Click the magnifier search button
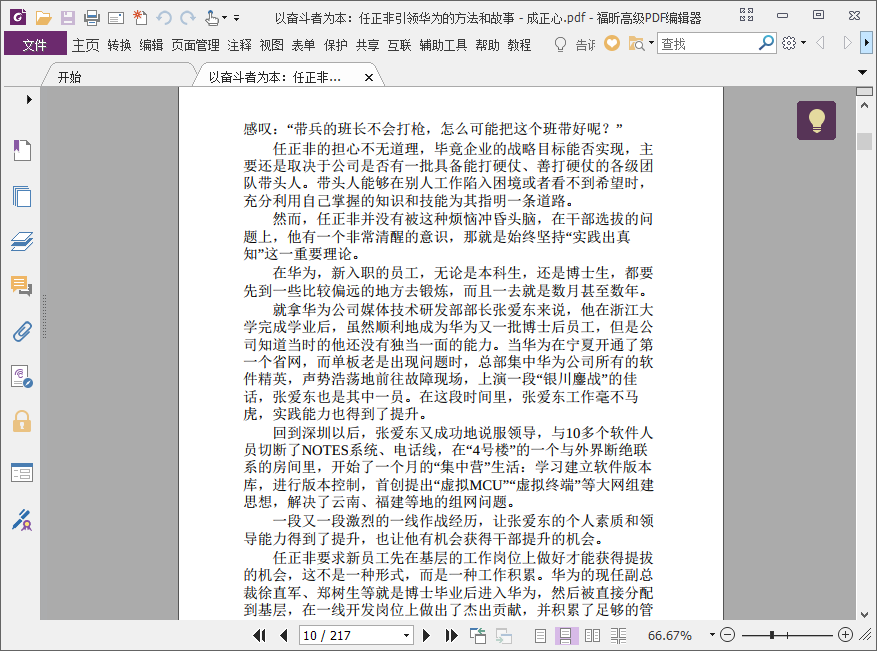Screen dimensions: 877x651 tap(766, 43)
